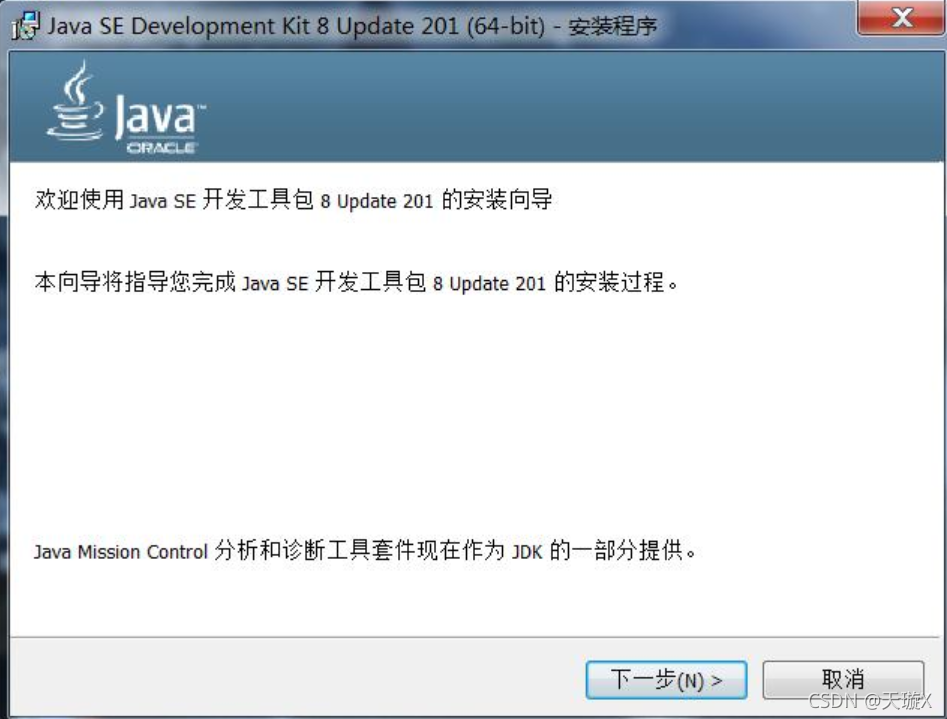Viewport: 947px width, 719px height.
Task: Click the 安装程序 text in the title bar
Action: 612,27
